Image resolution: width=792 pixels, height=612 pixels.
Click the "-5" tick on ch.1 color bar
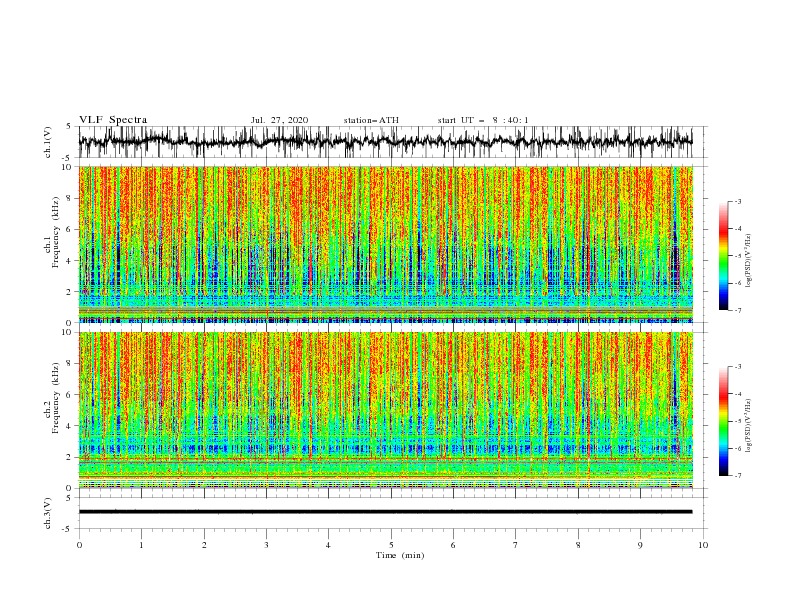tap(737, 256)
